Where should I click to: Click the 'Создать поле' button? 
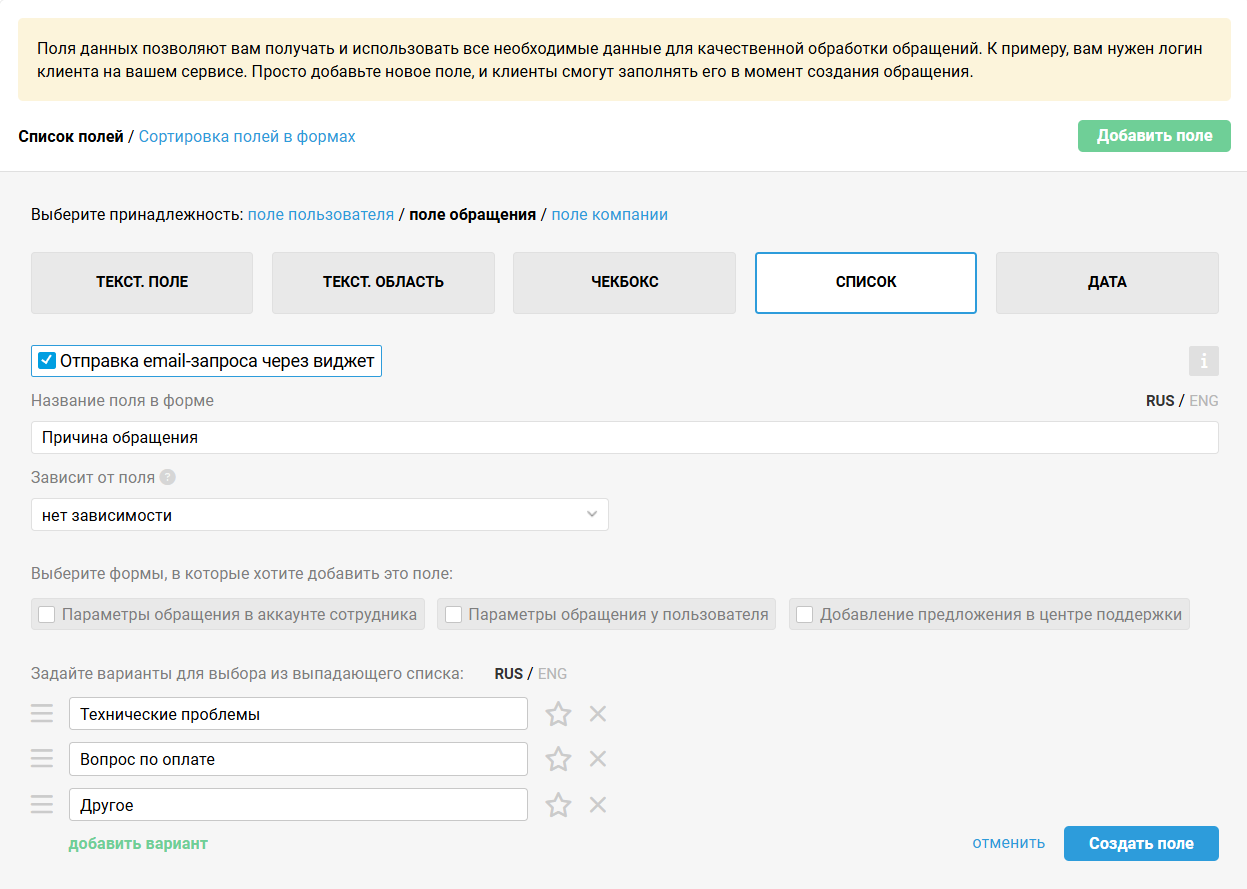(x=1141, y=843)
